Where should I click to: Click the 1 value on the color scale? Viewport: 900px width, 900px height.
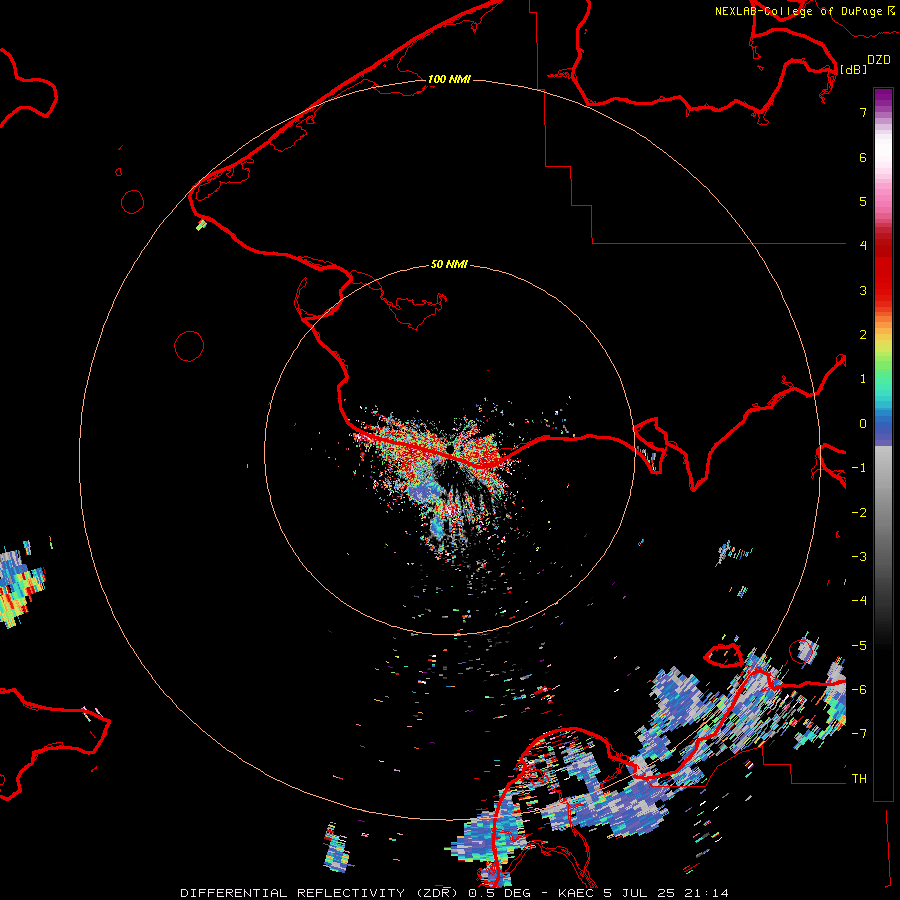tap(863, 379)
